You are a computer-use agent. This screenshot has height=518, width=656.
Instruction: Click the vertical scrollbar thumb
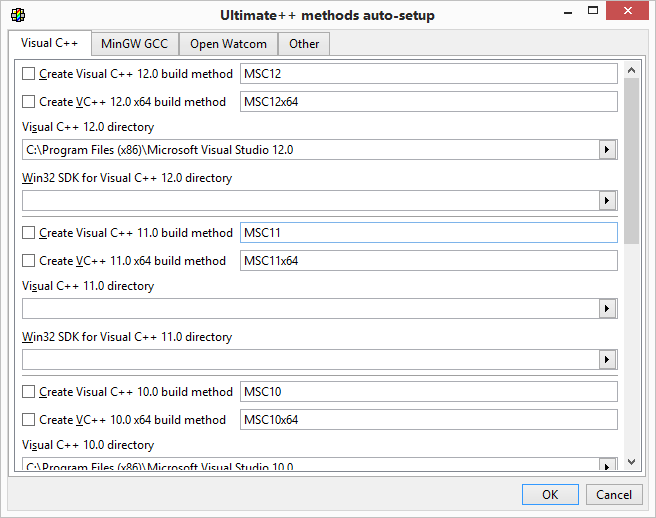coord(631,160)
